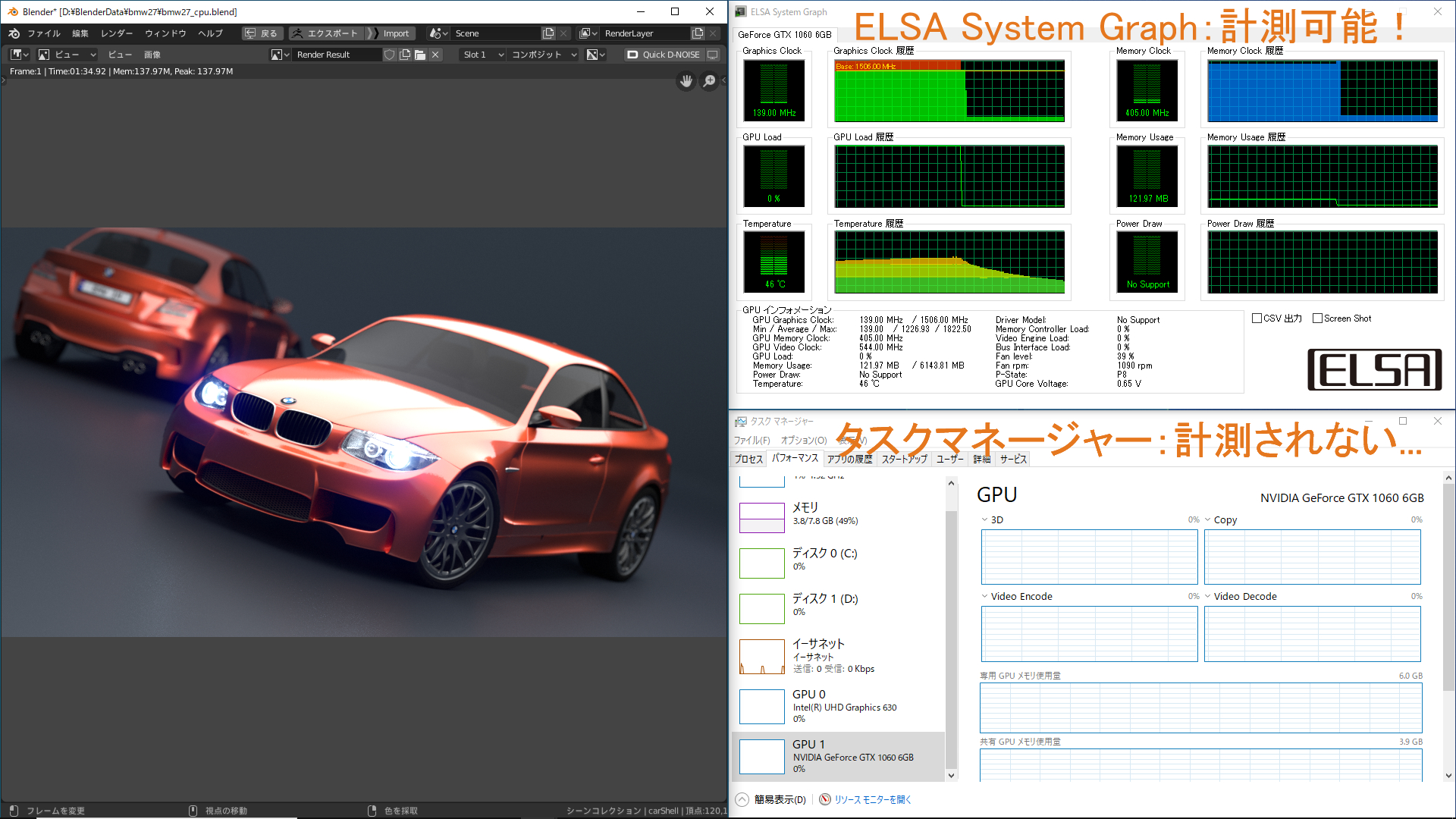
Task: Select ディスク 1 (D:) performance item
Action: 839,608
